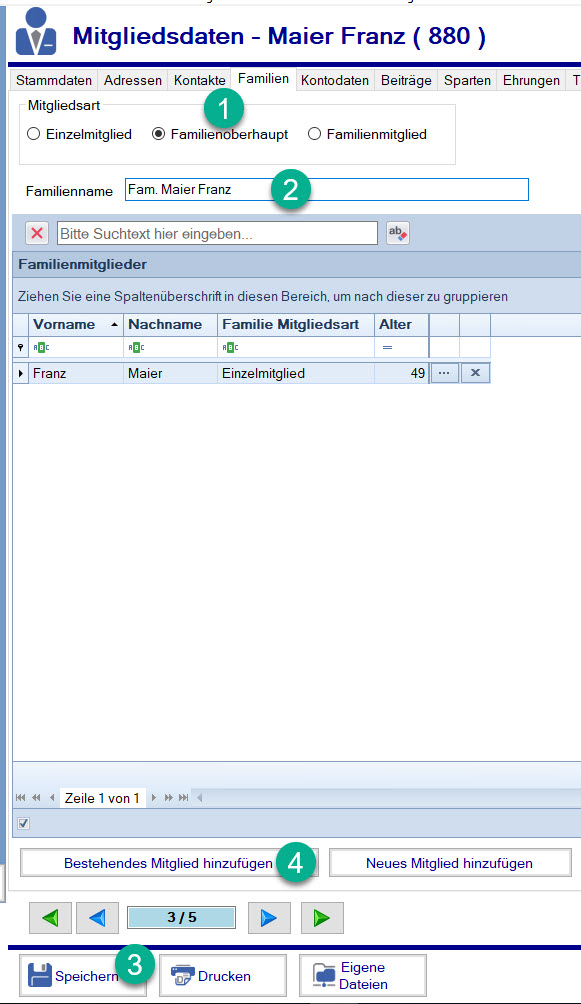The height and width of the screenshot is (1004, 581).
Task: Jump to last record with green right arrow
Action: point(322,918)
